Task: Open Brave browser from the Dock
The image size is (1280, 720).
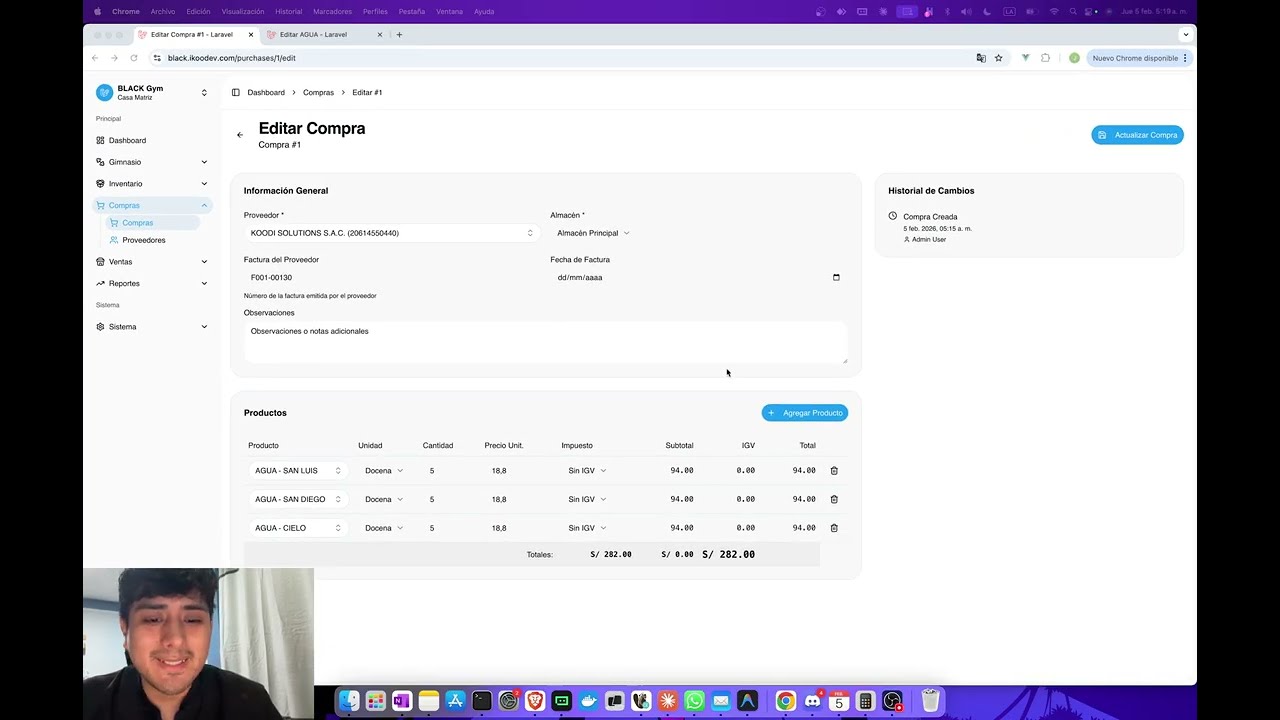Action: point(535,701)
